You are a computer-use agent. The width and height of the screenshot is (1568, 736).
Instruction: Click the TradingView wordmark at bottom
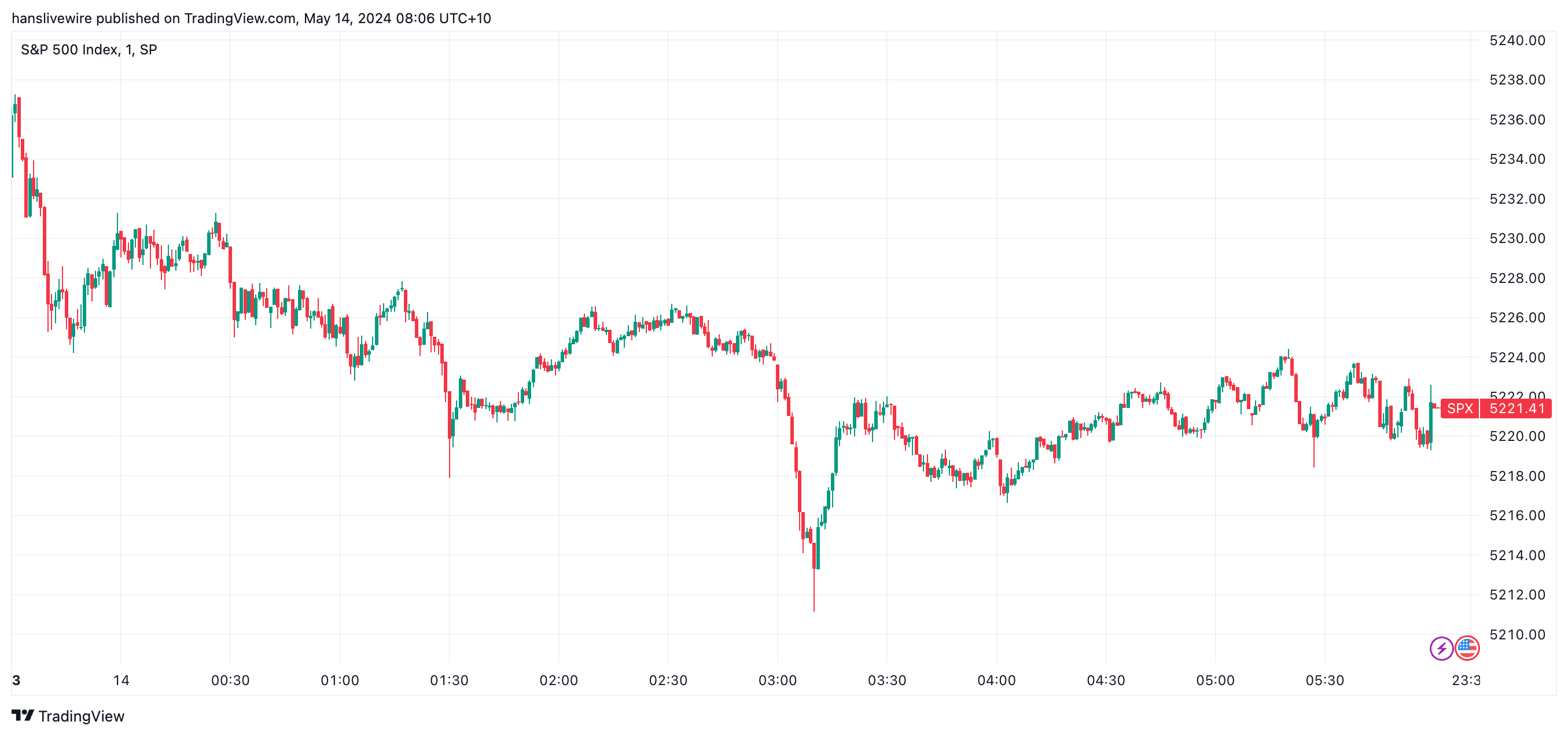coord(81,716)
